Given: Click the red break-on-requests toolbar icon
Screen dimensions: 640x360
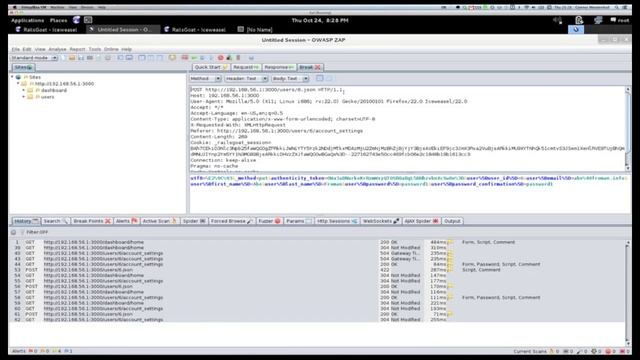Looking at the screenshot, I should [x=185, y=58].
